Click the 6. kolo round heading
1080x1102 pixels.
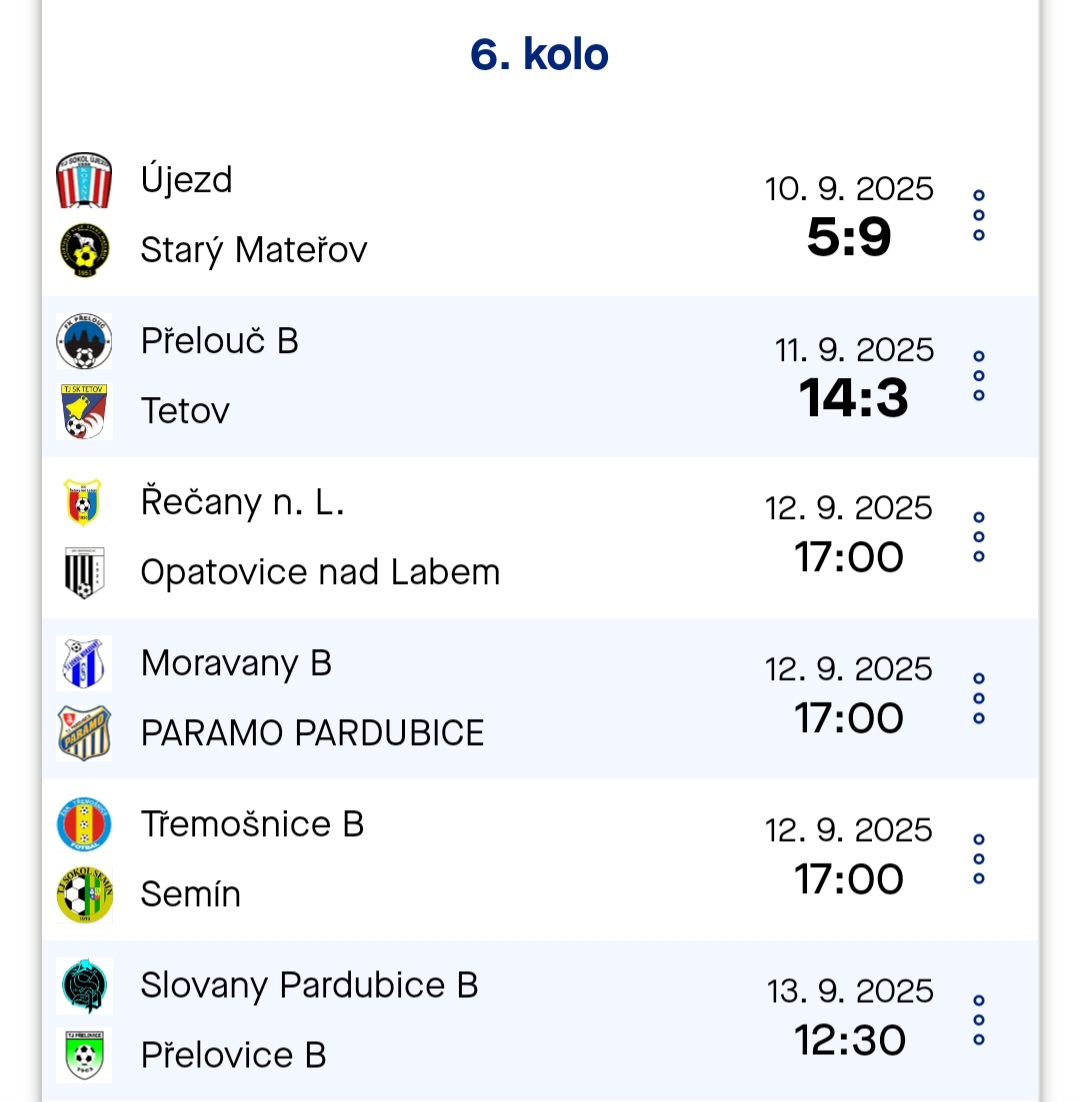point(540,55)
